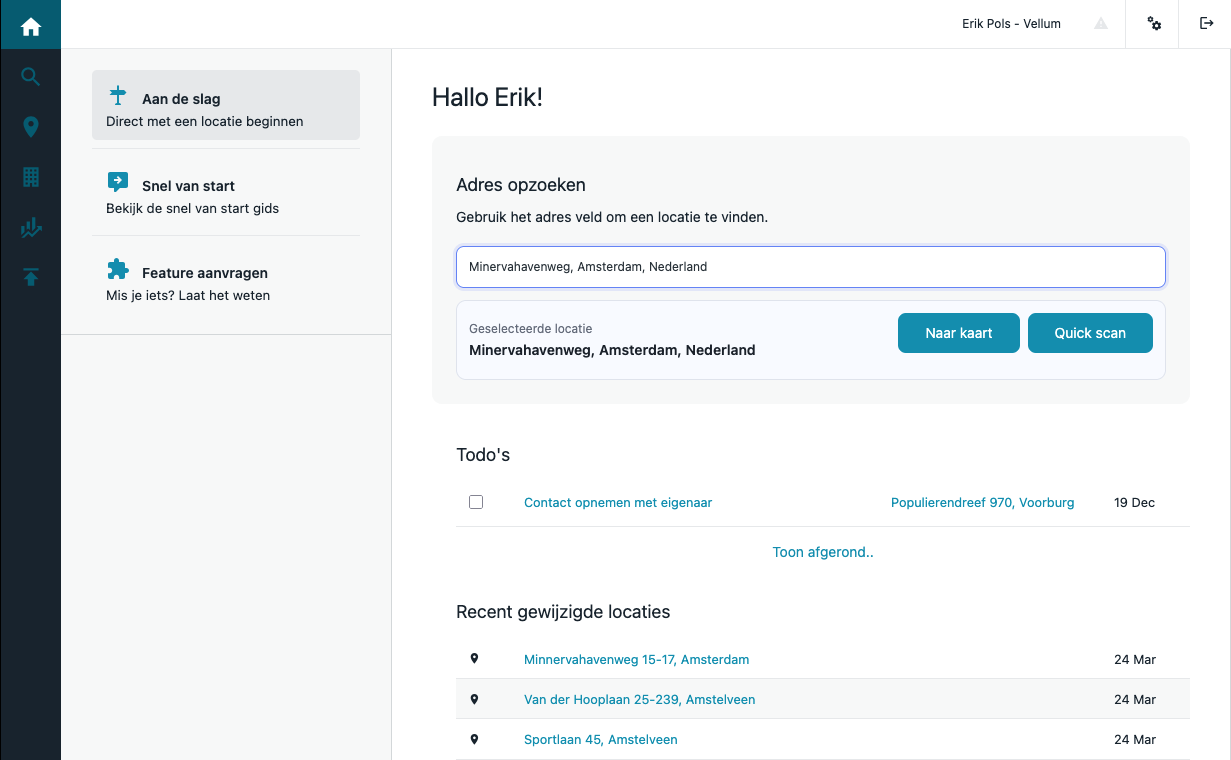Open the building icon in the sidebar
Image resolution: width=1231 pixels, height=760 pixels.
(30, 177)
